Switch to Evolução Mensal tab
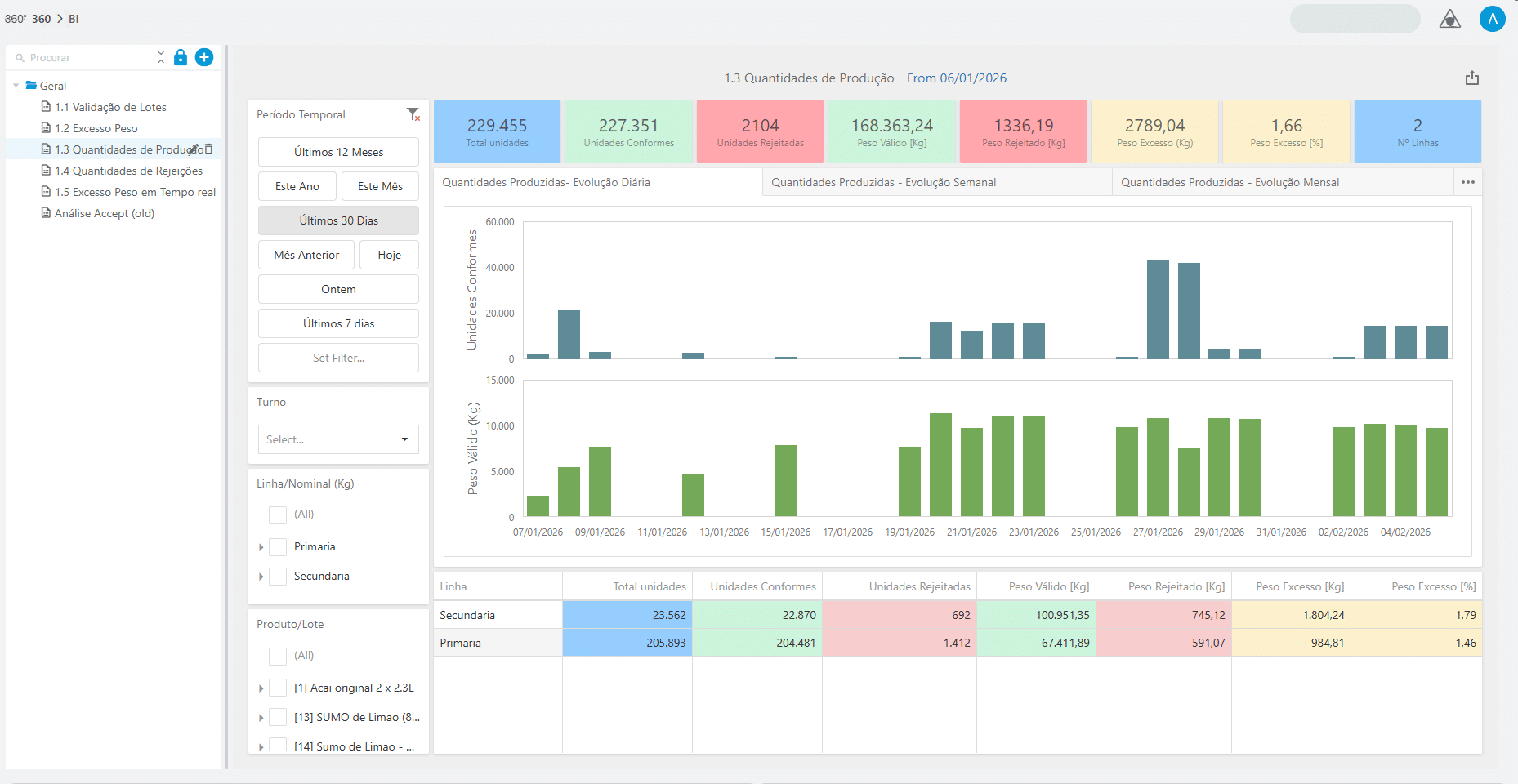The height and width of the screenshot is (784, 1518). pos(1230,182)
